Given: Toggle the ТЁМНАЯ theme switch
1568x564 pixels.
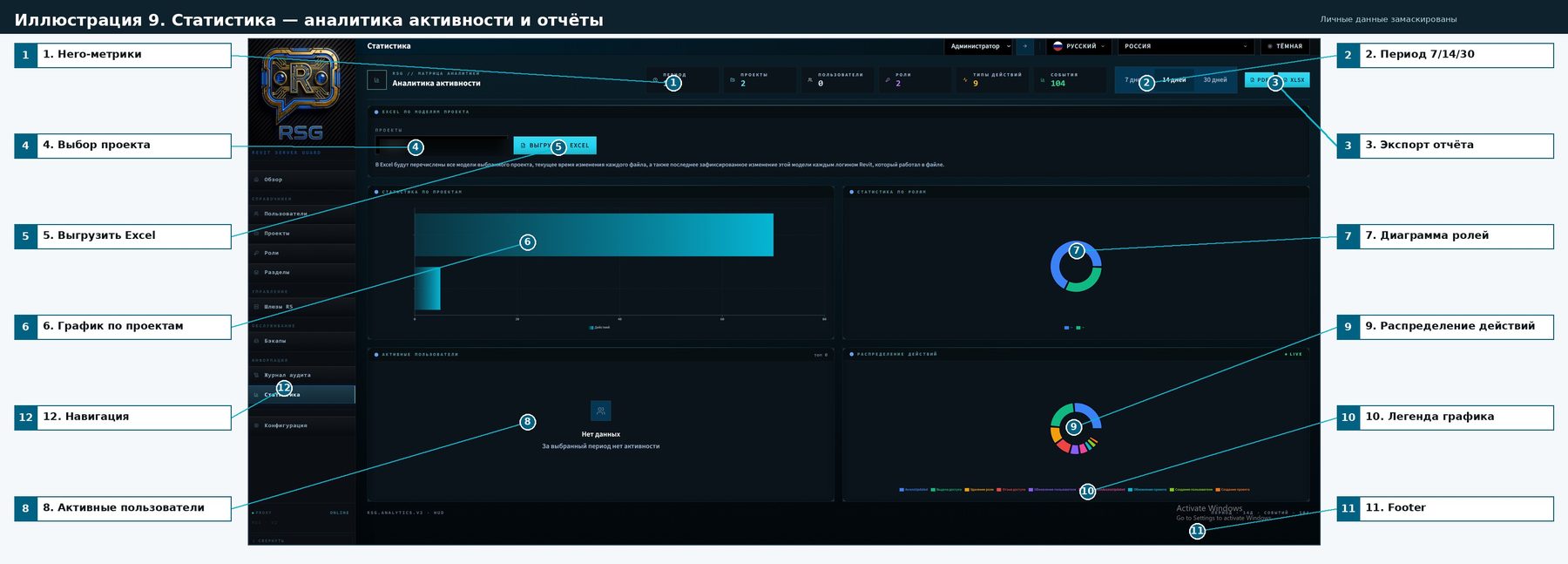Looking at the screenshot, I should 1285,46.
